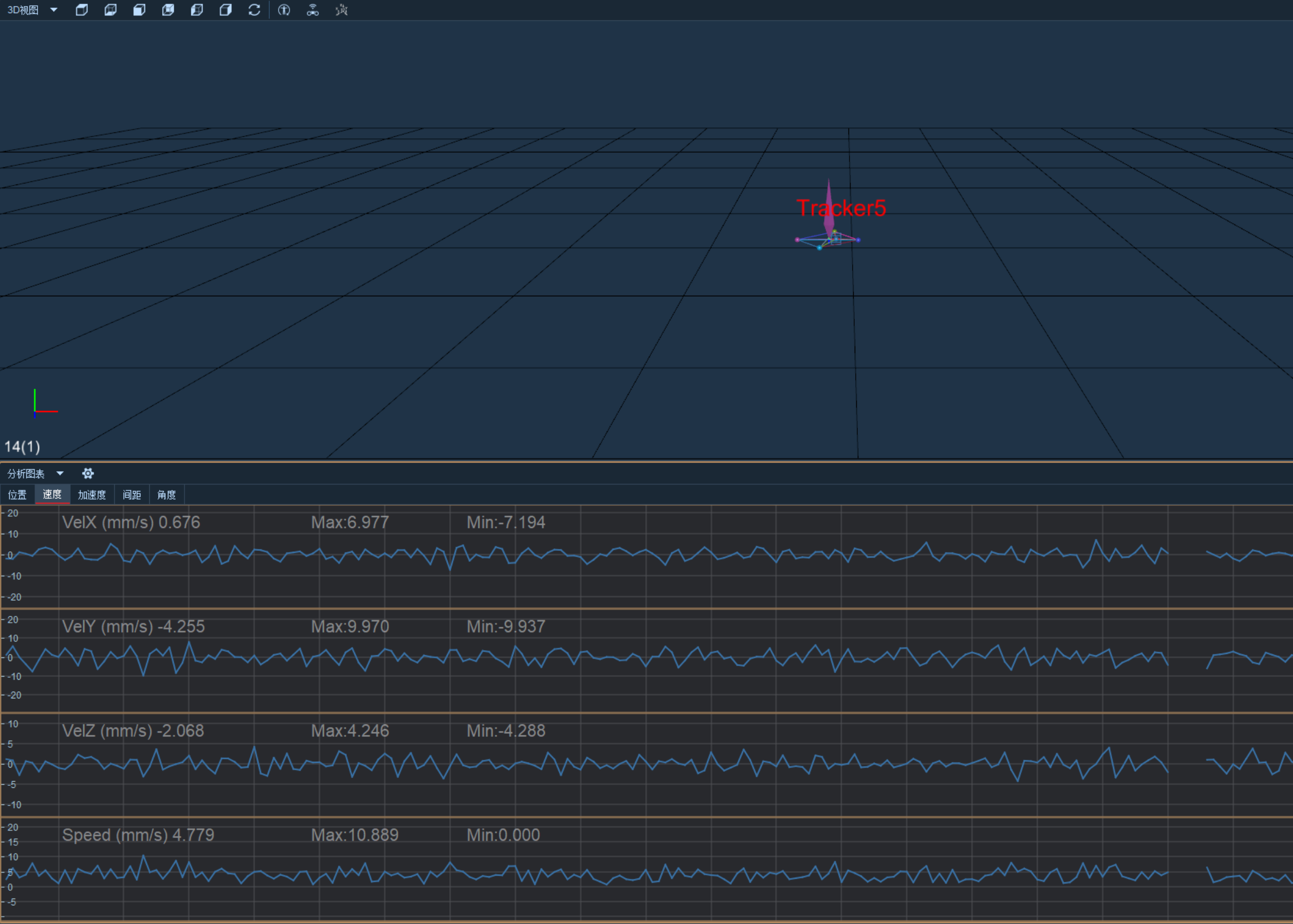Switch to the 位置 tab
This screenshot has height=924, width=1293.
(17, 494)
